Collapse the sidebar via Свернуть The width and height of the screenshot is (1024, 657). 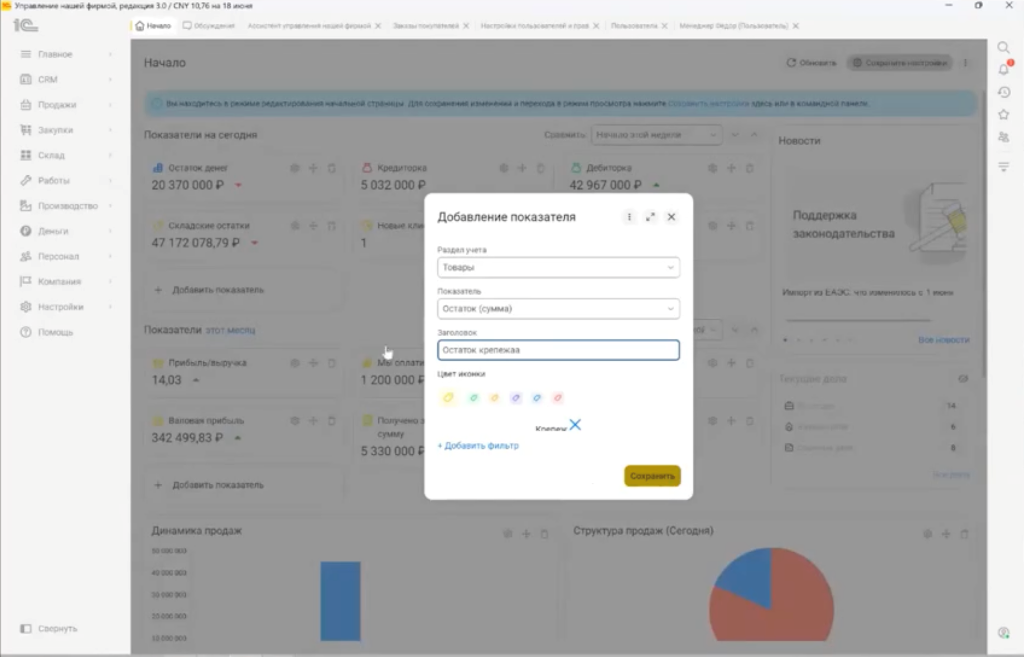[x=49, y=628]
